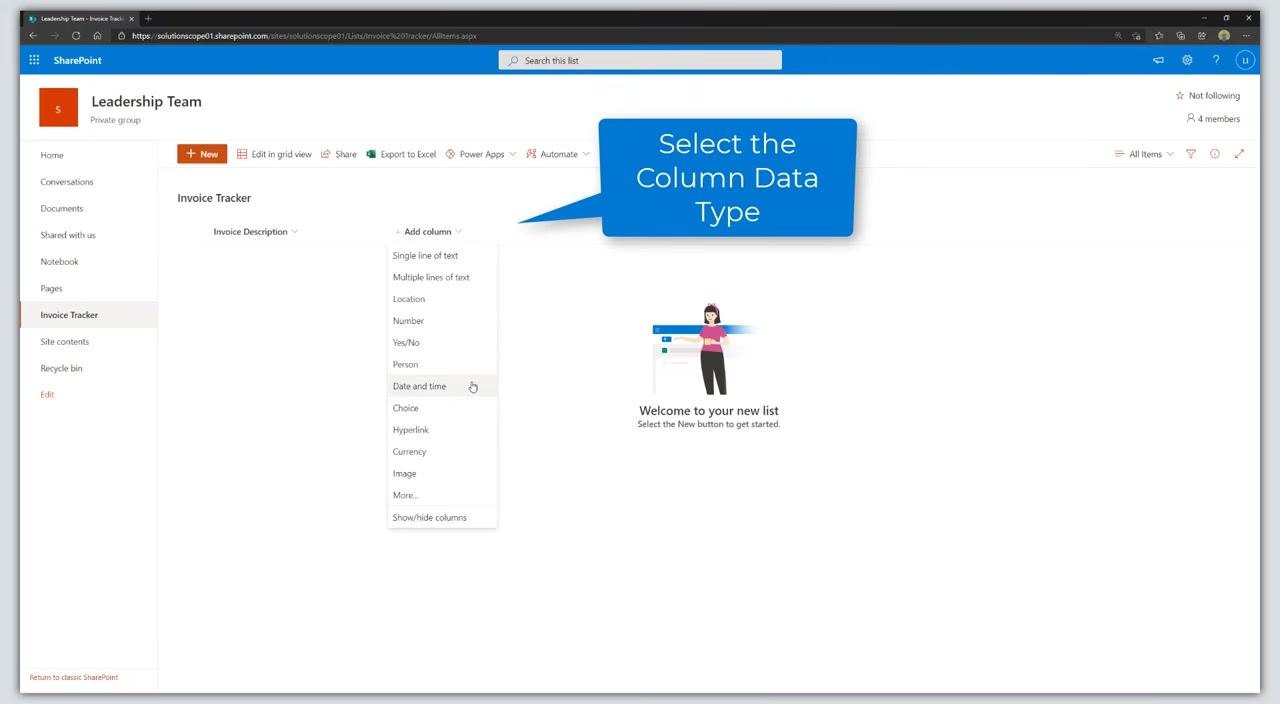Click the Add column header
This screenshot has width=1280, height=704.
click(428, 232)
